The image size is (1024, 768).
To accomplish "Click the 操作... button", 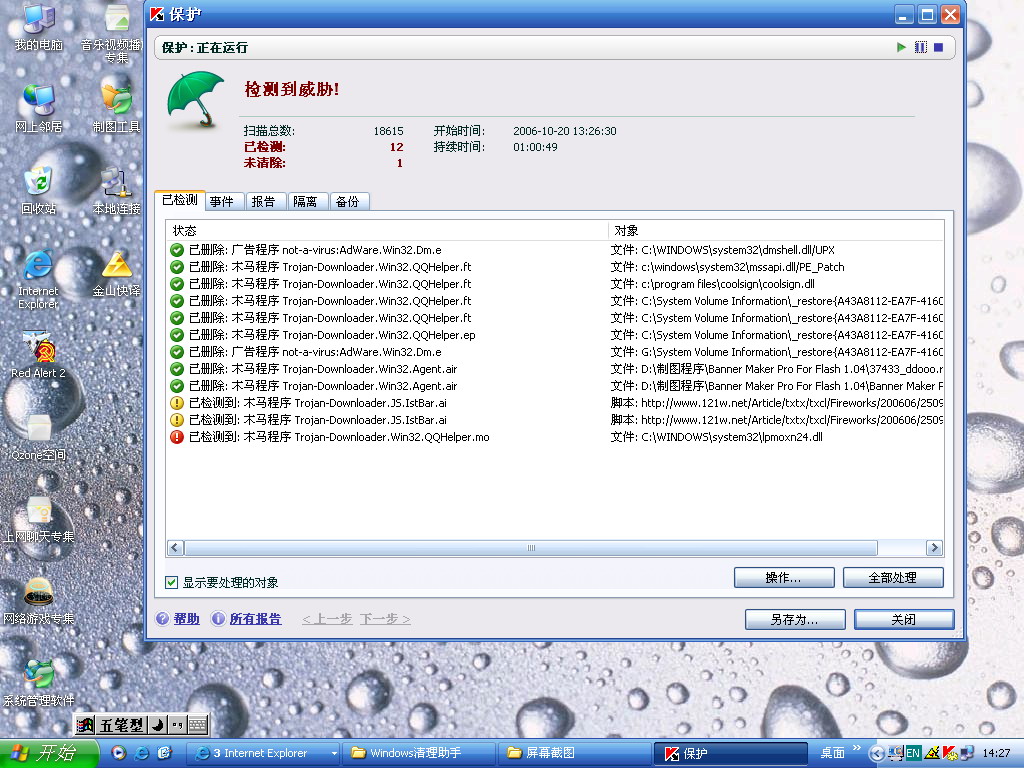I will coord(784,577).
